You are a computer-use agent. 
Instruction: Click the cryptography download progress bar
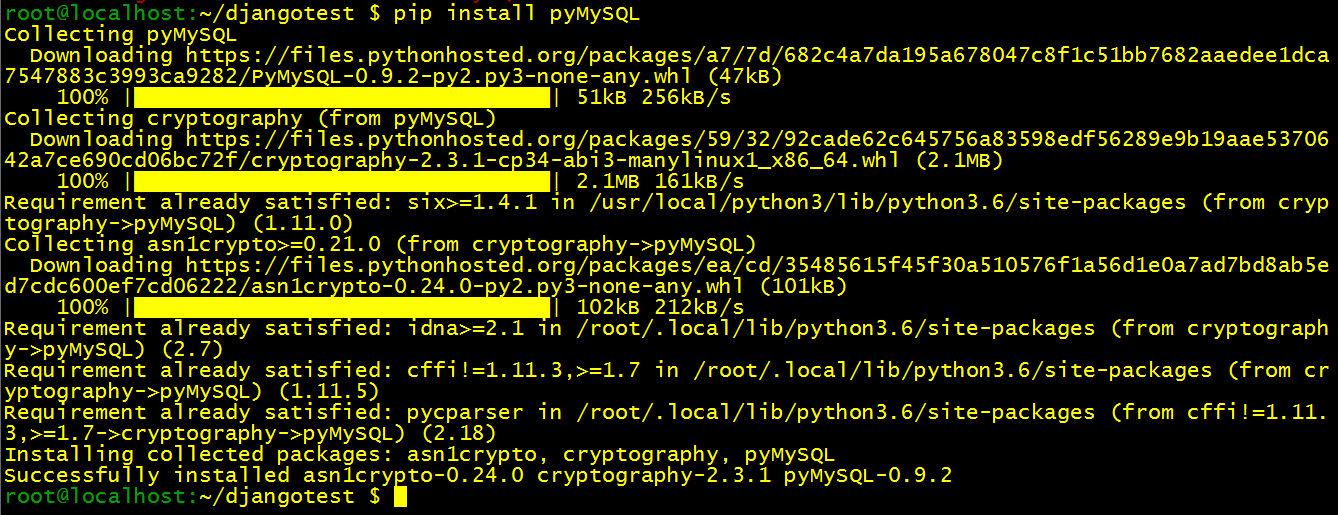click(x=341, y=182)
